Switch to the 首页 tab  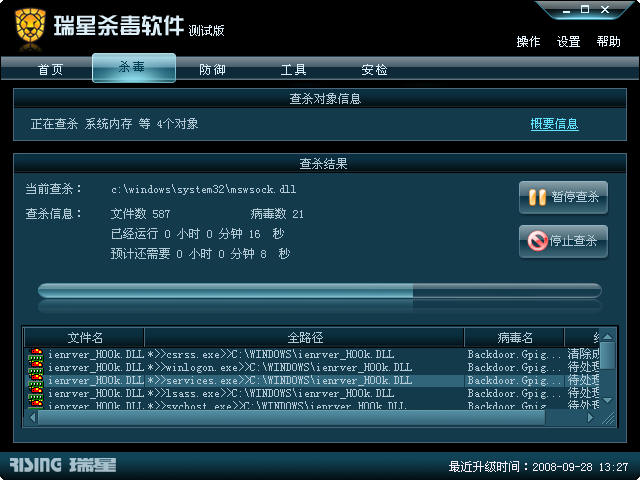pos(51,69)
